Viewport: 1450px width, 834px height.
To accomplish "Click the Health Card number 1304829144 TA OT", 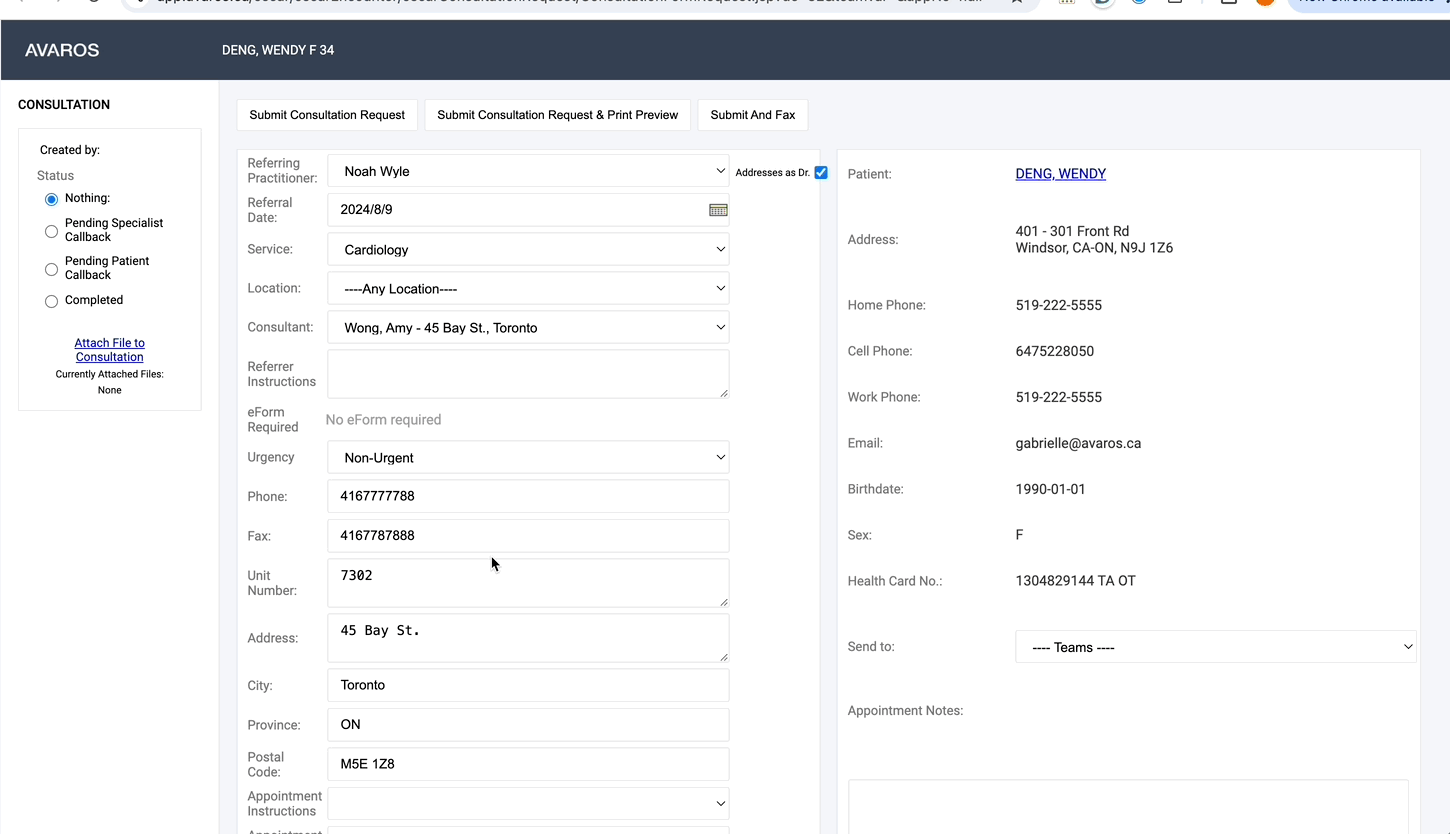I will tap(1076, 581).
